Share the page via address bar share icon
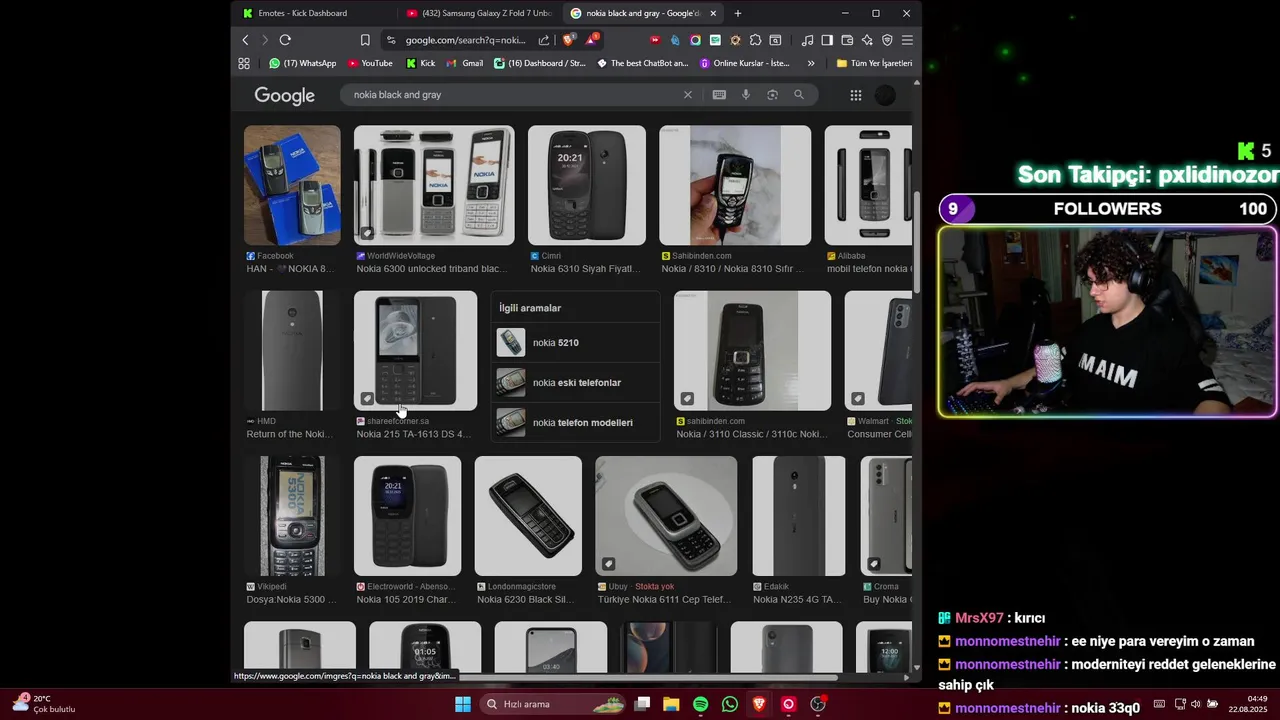Screen dimensions: 1280x720 tap(544, 40)
